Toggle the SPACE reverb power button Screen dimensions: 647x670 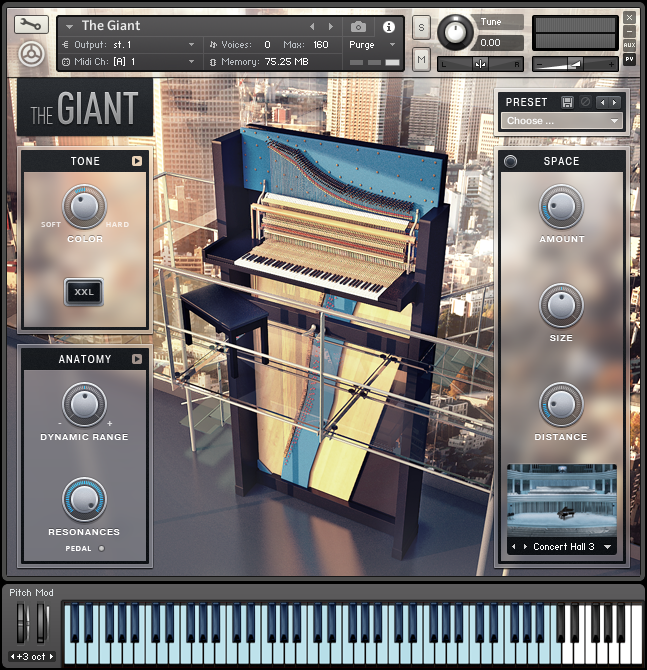pos(510,161)
